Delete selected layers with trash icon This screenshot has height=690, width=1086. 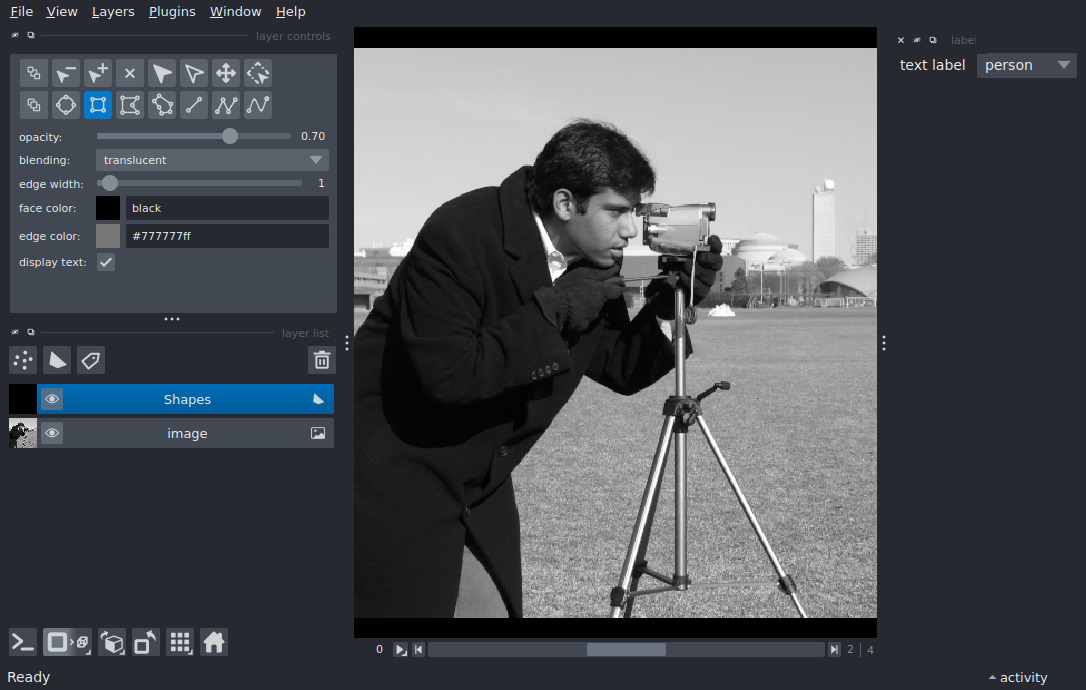pyautogui.click(x=321, y=360)
